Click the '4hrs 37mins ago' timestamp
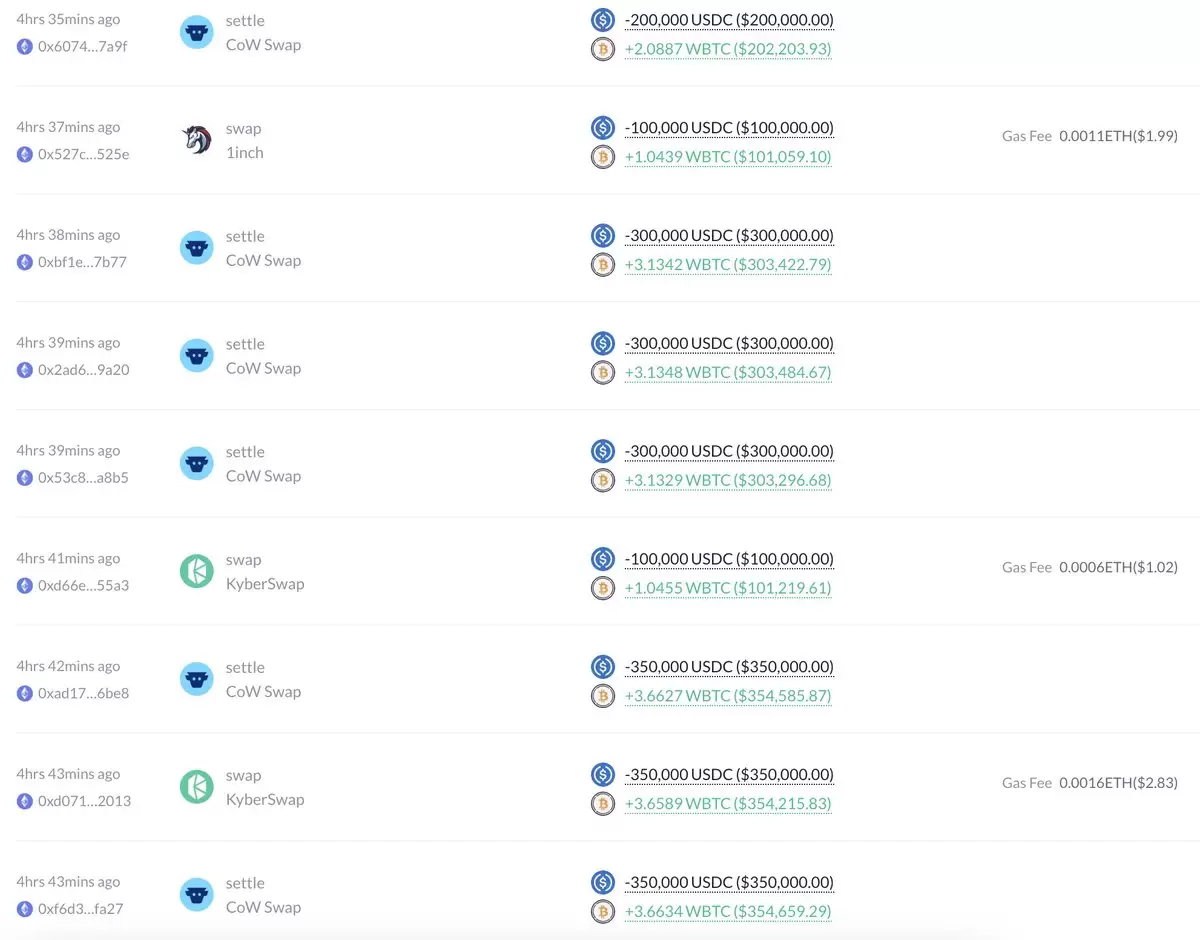Viewport: 1200px width, 940px height. pyautogui.click(x=68, y=127)
